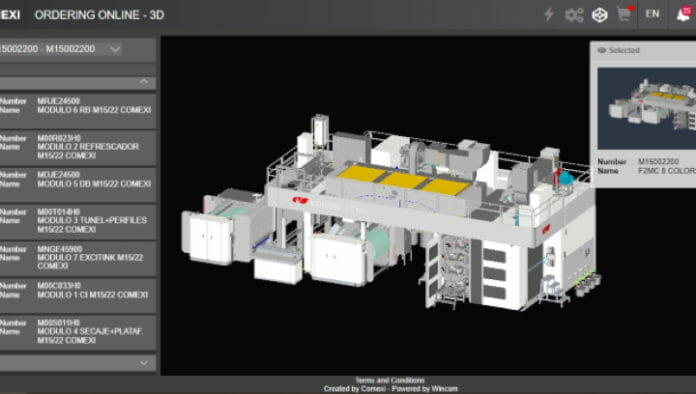This screenshot has height=394, width=696.
Task: Select MODULO 7 EXCITINK item
Action: tap(78, 258)
